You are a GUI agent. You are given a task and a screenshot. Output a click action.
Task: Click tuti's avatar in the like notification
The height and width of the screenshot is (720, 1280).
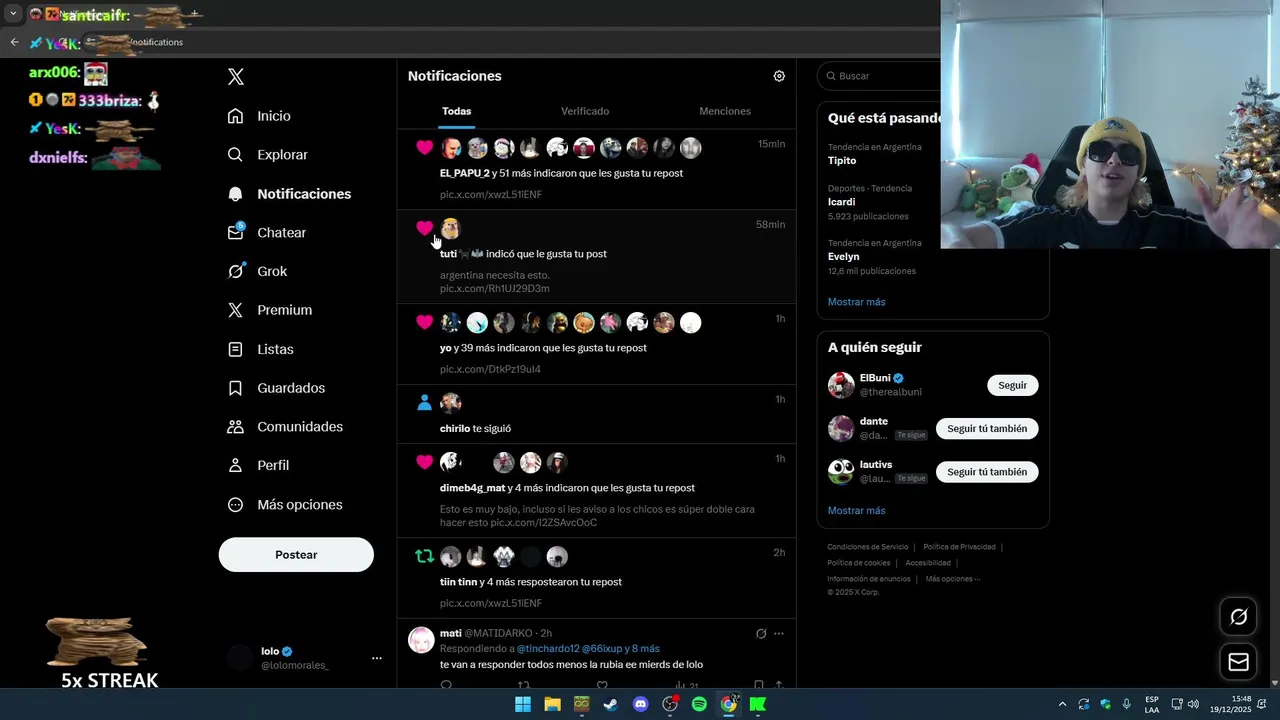click(x=450, y=229)
